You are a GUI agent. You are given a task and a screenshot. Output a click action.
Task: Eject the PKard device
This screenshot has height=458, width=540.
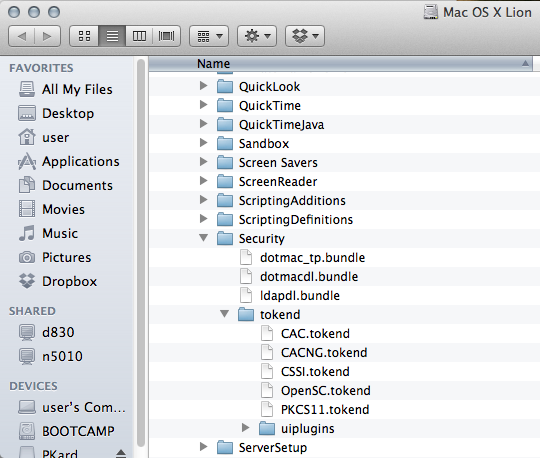[121, 453]
